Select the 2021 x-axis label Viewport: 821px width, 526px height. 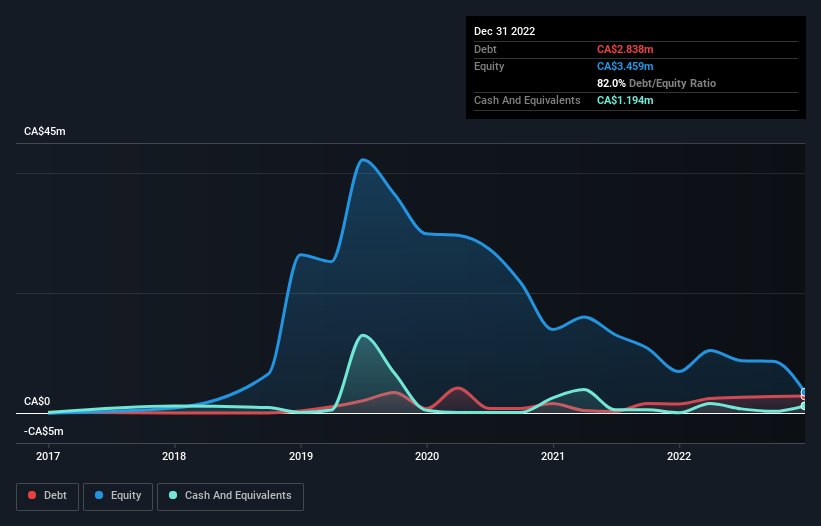point(553,456)
